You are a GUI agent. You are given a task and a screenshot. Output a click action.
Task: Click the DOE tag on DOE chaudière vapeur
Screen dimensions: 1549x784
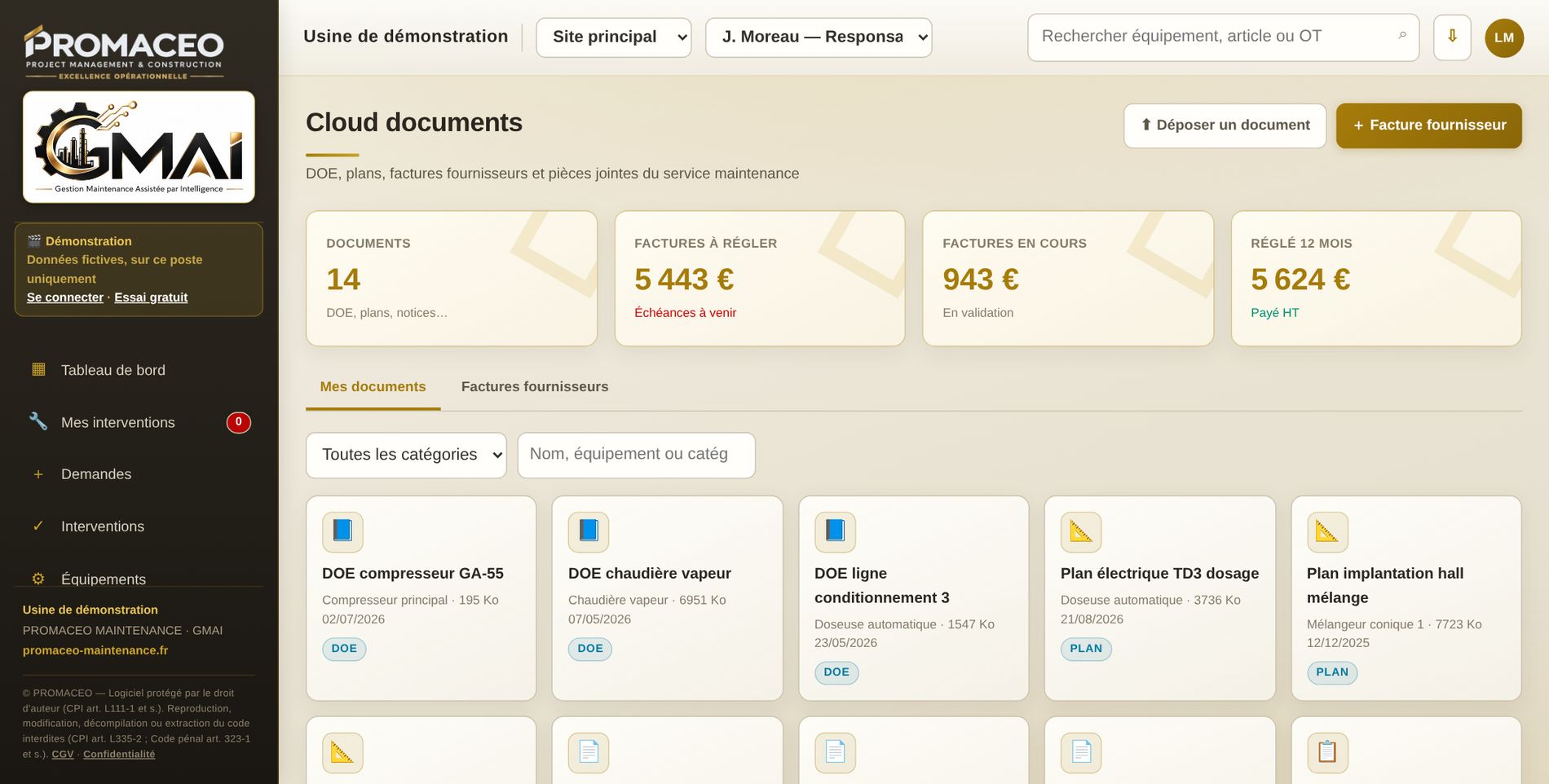590,649
